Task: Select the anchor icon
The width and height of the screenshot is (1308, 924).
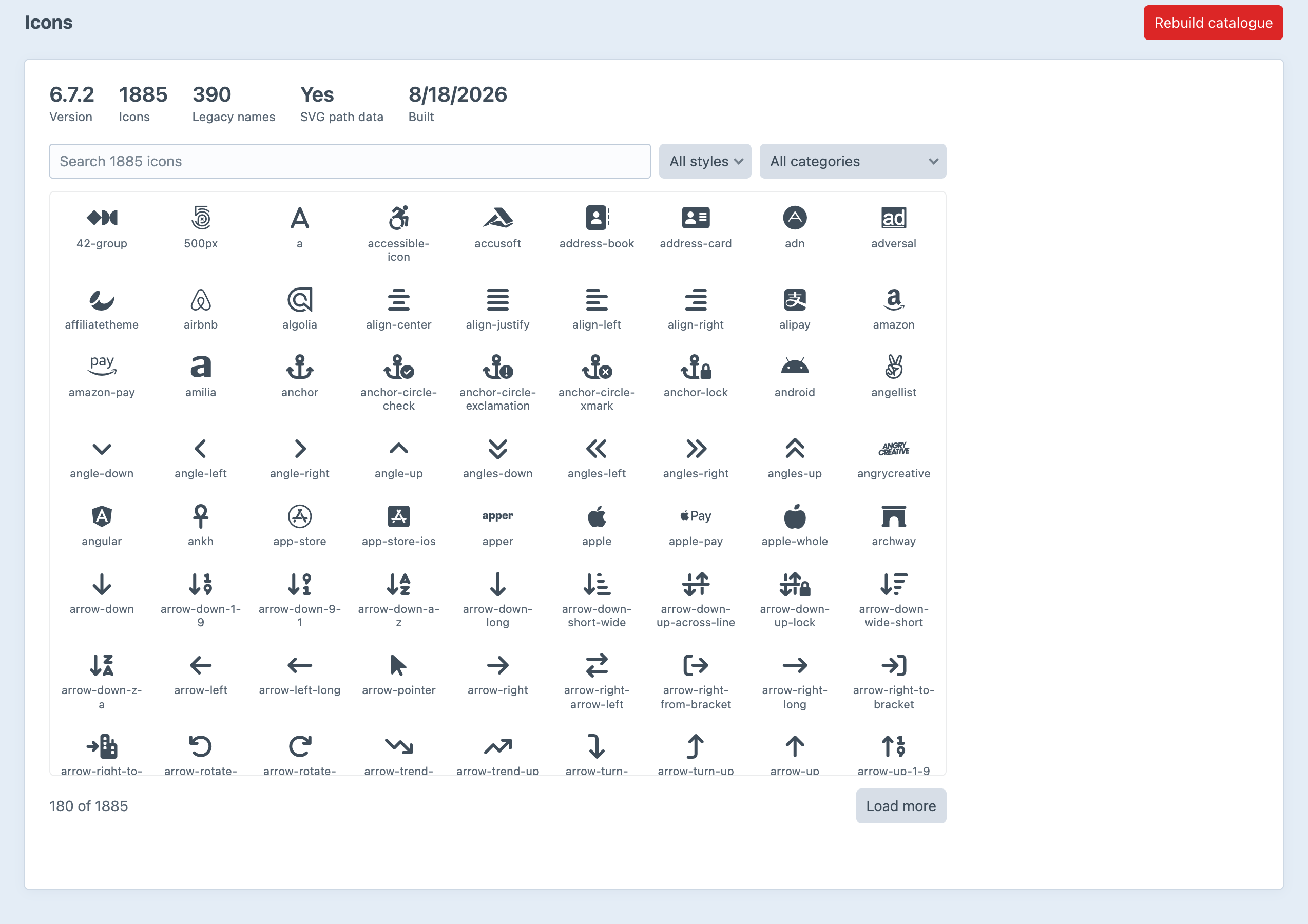Action: pyautogui.click(x=300, y=368)
